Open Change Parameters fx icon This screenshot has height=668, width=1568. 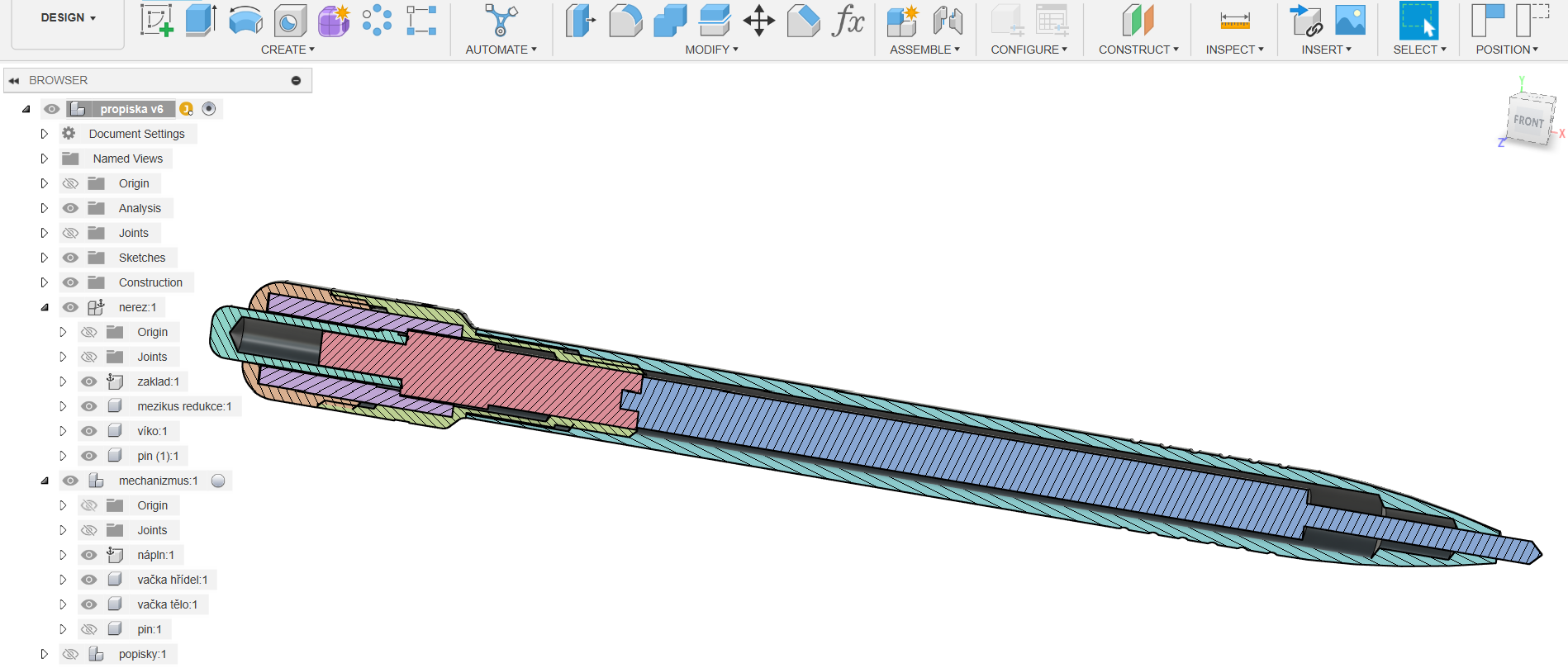848,21
